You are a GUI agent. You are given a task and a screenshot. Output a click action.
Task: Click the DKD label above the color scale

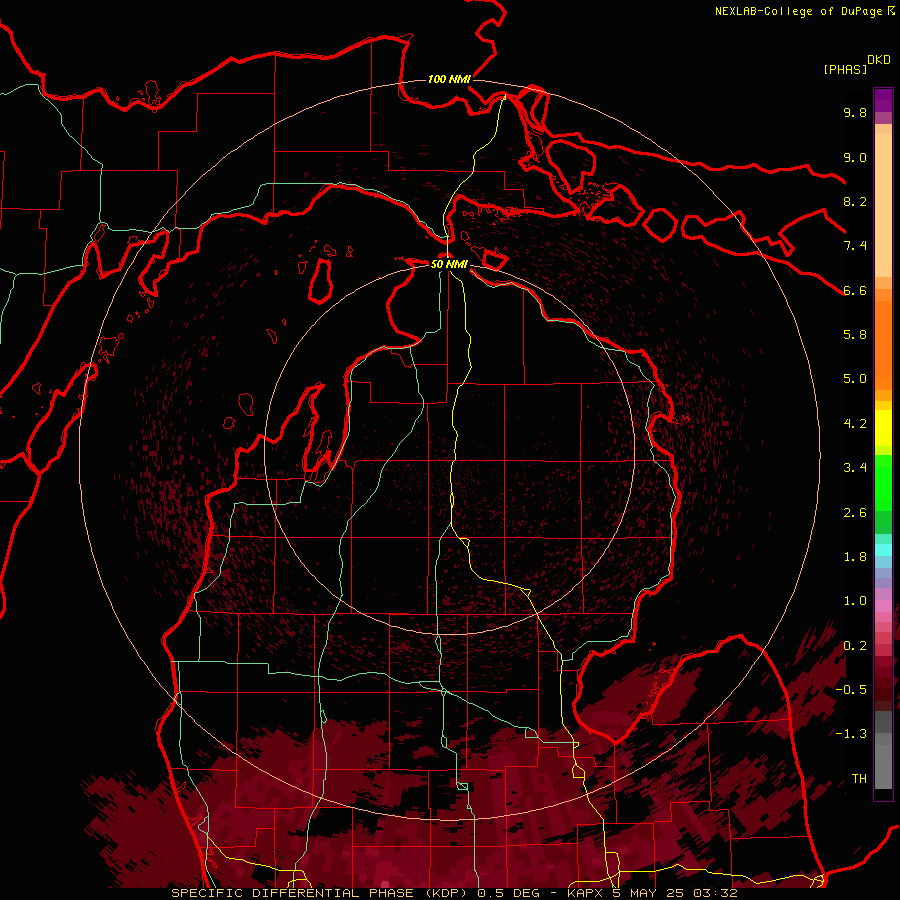[879, 60]
